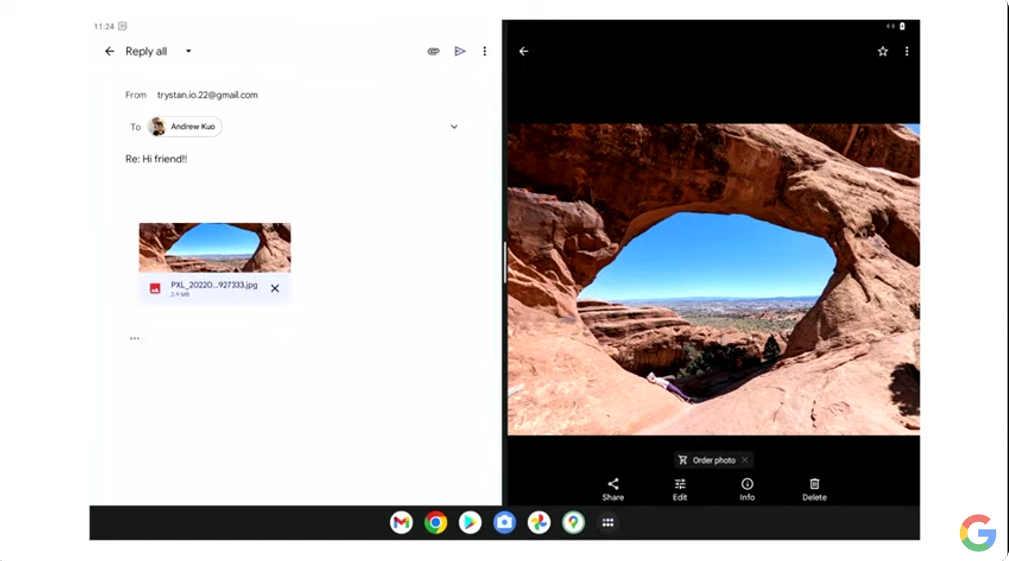The height and width of the screenshot is (561, 1009).
Task: Share the photo
Action: 613,488
